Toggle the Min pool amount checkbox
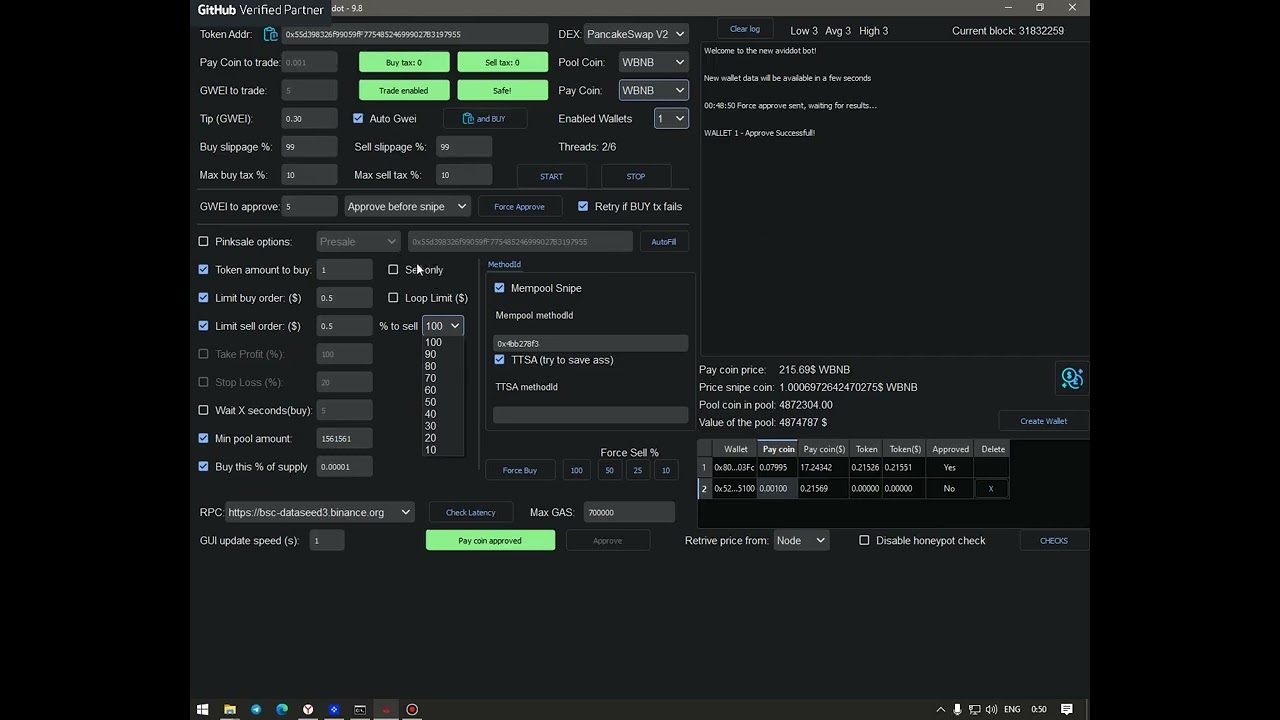The height and width of the screenshot is (720, 1280). pyautogui.click(x=204, y=438)
